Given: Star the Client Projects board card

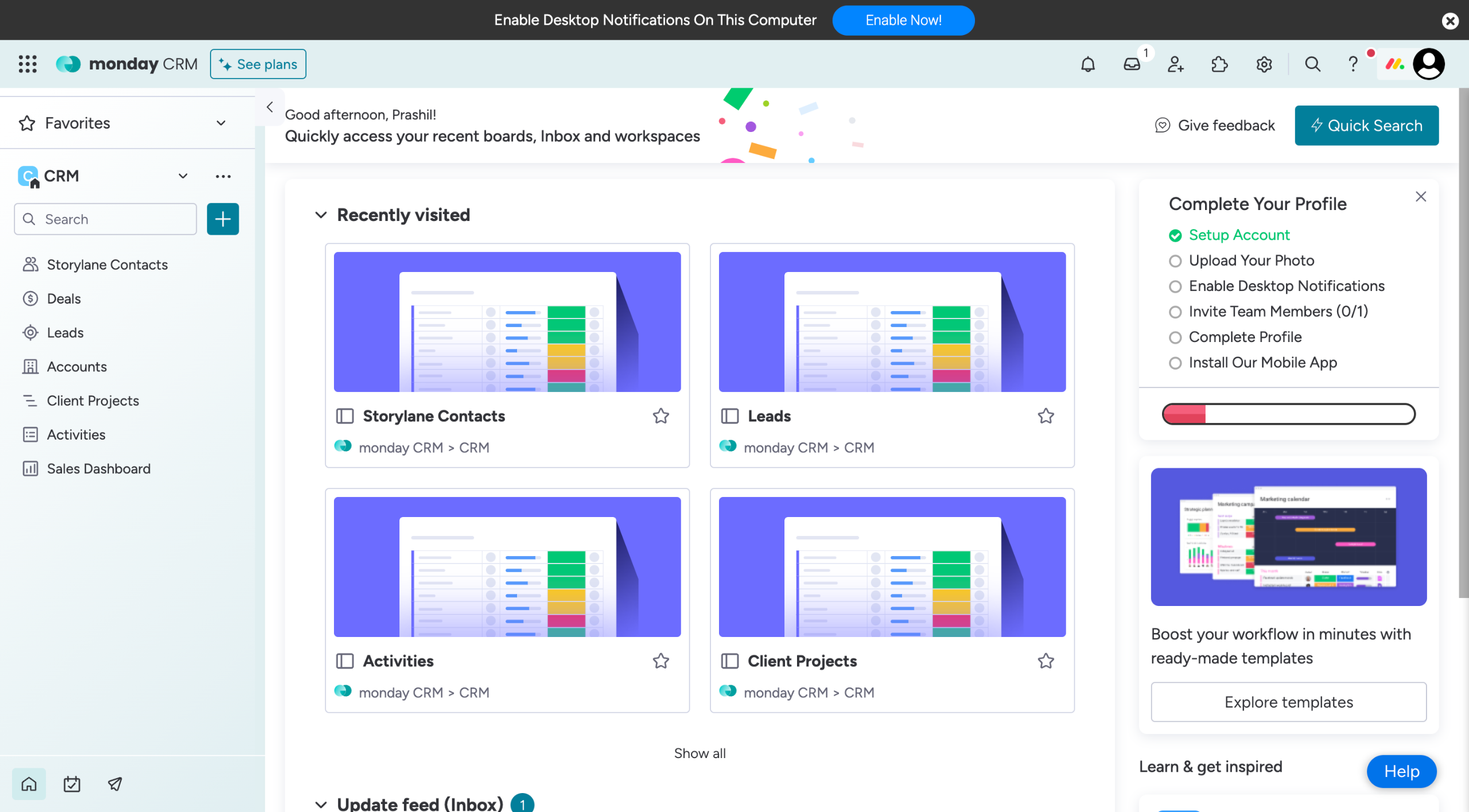Looking at the screenshot, I should pos(1046,661).
